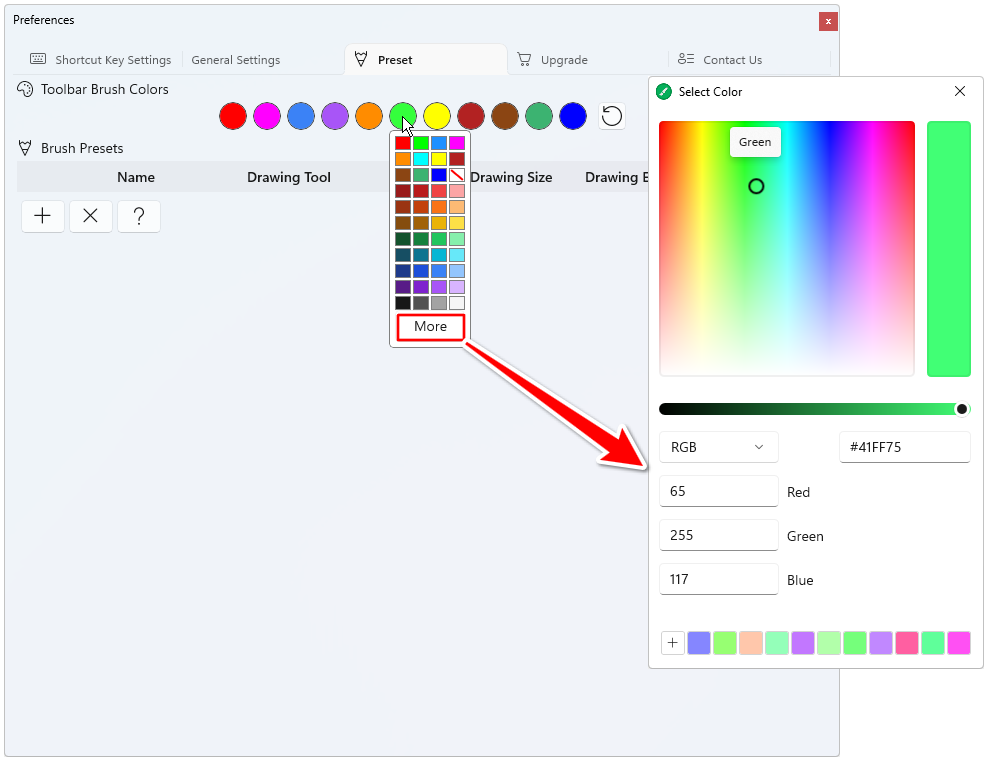This screenshot has width=989, height=762.
Task: Choose the peach saved swatch
Action: tap(751, 643)
